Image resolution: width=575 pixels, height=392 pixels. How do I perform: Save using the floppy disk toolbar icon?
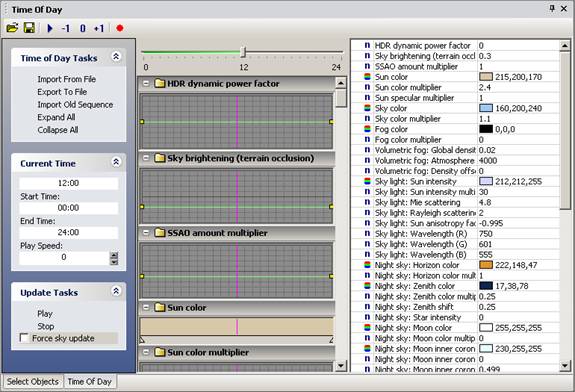coord(29,28)
